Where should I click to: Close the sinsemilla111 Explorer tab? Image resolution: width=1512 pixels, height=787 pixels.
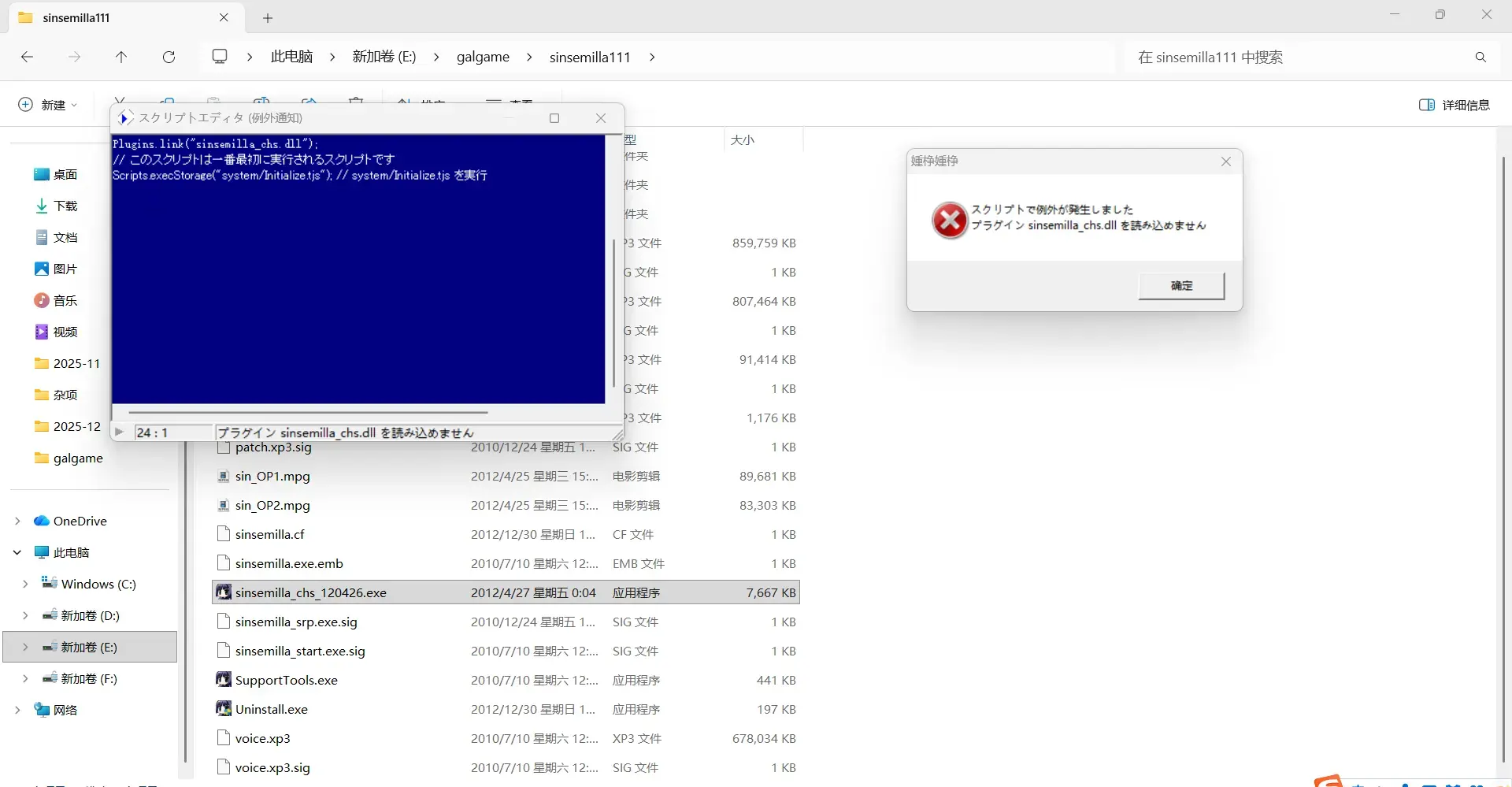(224, 17)
